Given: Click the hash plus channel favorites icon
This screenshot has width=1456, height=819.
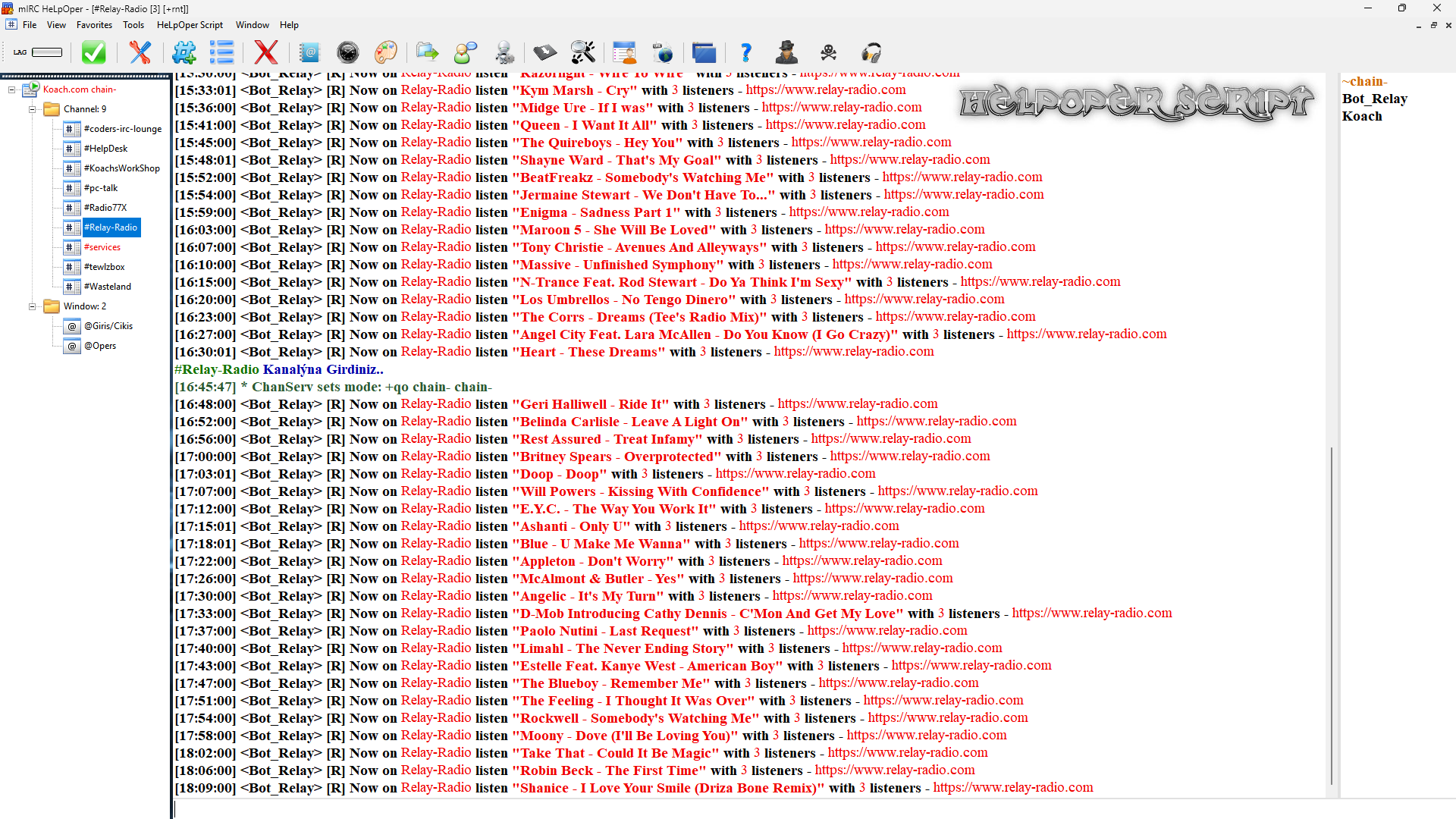Looking at the screenshot, I should pyautogui.click(x=184, y=52).
